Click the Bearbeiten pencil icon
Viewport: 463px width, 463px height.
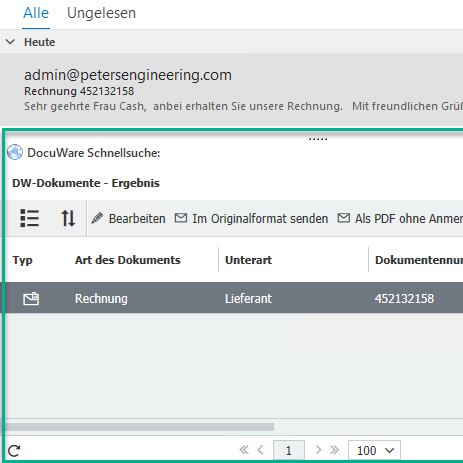coord(97,218)
